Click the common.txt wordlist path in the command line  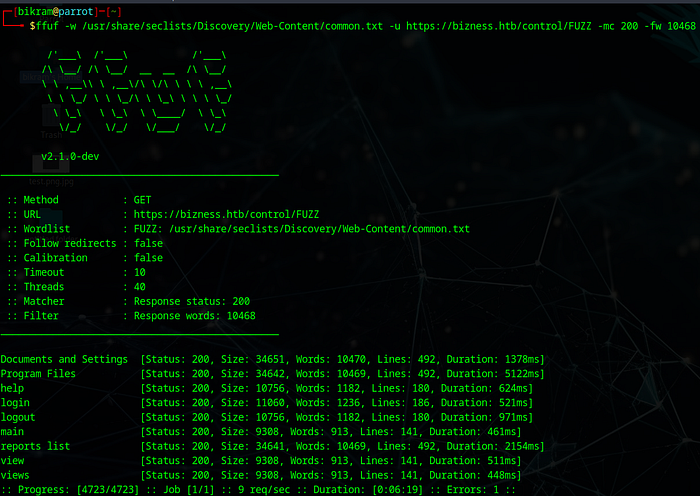click(x=233, y=26)
